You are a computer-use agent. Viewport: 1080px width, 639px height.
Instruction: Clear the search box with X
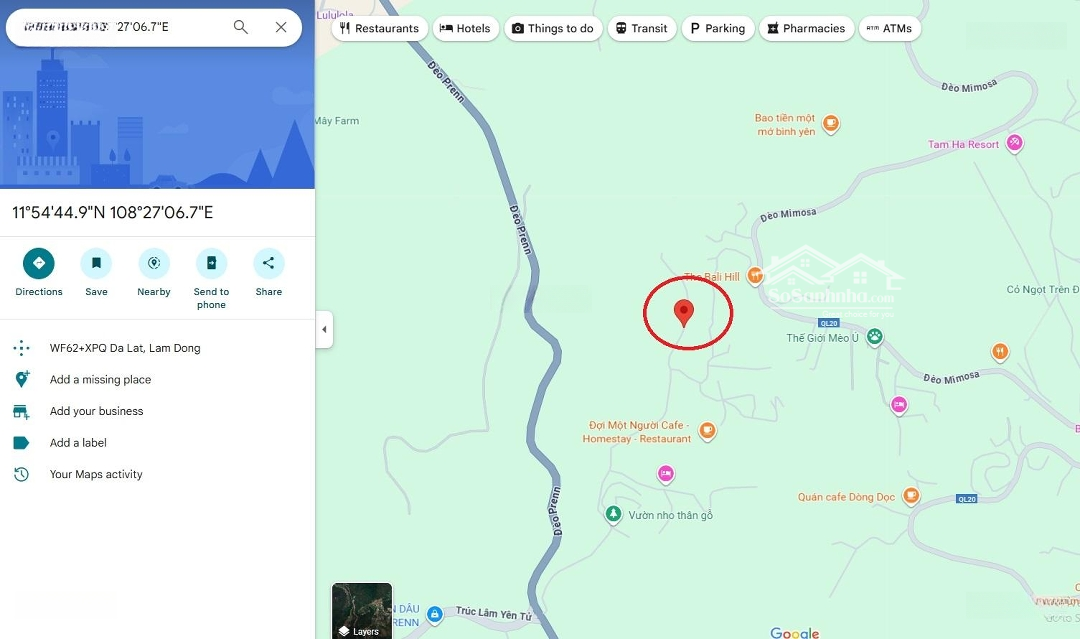tap(281, 27)
